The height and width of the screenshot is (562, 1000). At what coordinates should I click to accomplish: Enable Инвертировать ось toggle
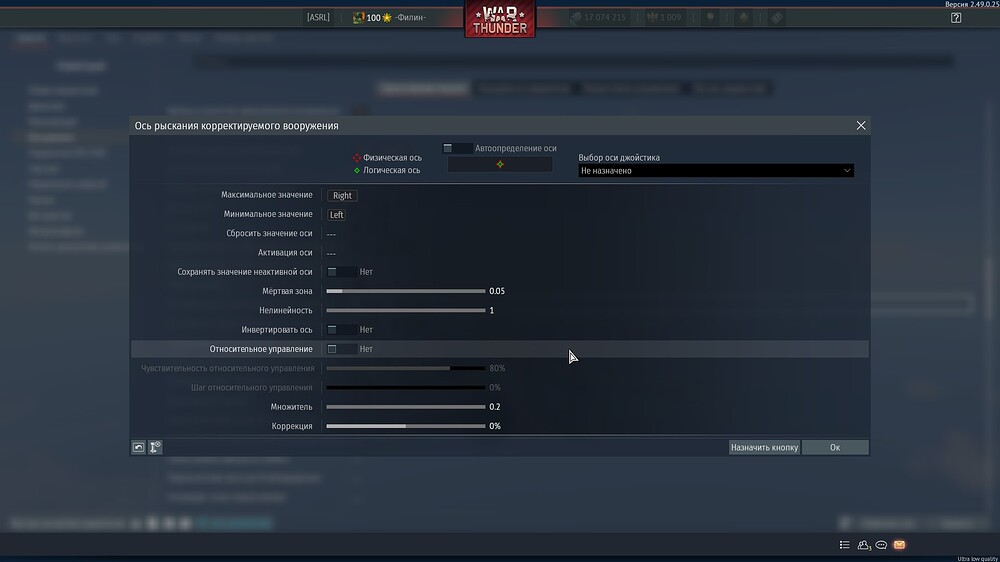coord(341,330)
